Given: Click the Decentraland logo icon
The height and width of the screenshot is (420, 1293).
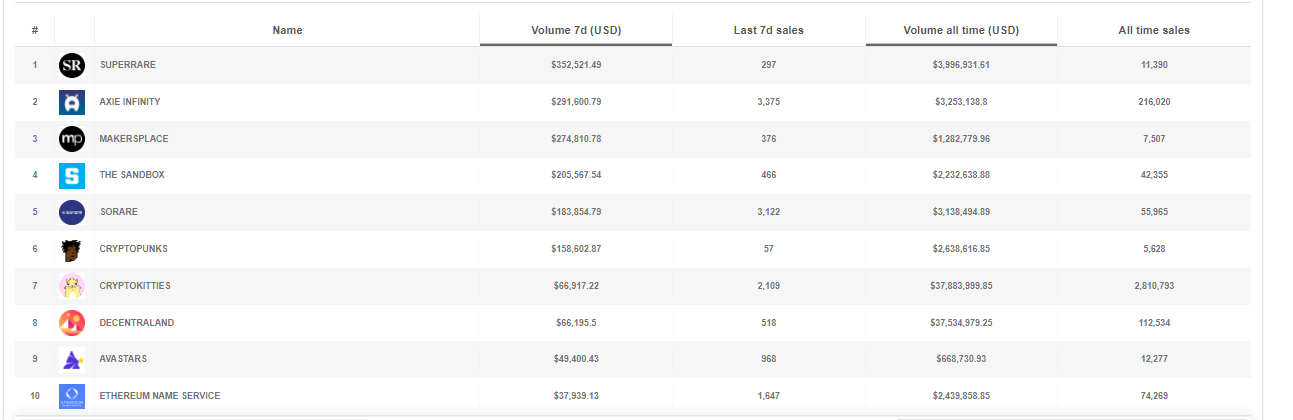Looking at the screenshot, I should [x=72, y=323].
